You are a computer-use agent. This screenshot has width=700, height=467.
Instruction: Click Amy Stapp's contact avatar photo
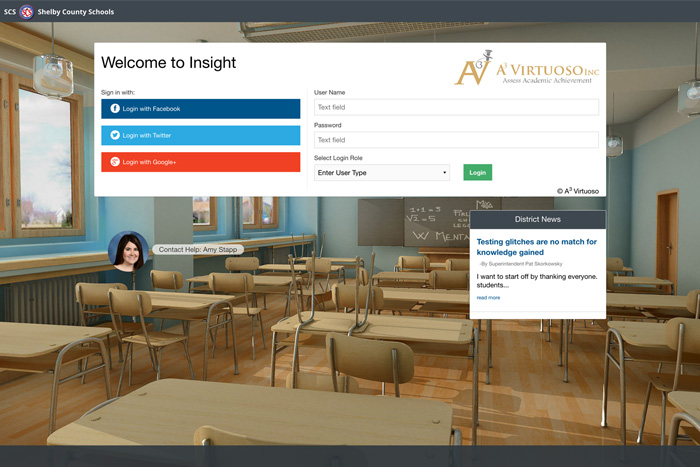[x=128, y=252]
